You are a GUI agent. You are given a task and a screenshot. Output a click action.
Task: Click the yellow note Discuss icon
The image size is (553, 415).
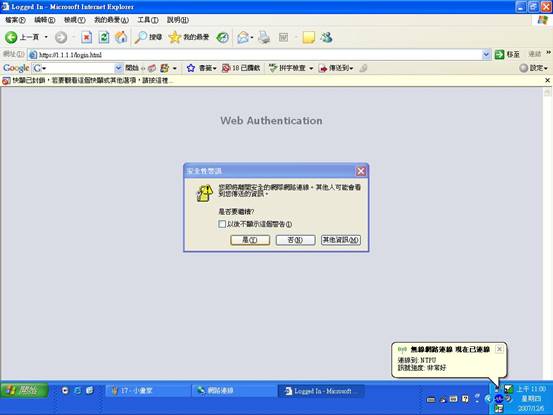(x=309, y=37)
